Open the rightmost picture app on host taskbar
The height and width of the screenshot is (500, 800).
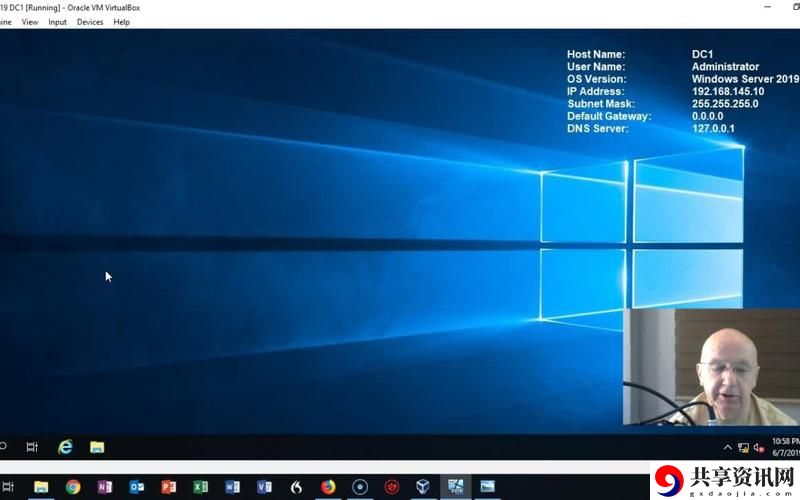pyautogui.click(x=487, y=487)
